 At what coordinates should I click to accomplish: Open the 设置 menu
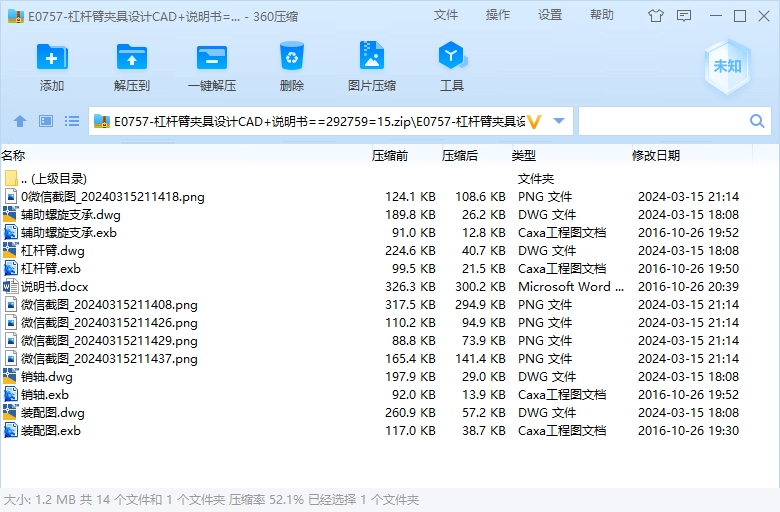(550, 15)
